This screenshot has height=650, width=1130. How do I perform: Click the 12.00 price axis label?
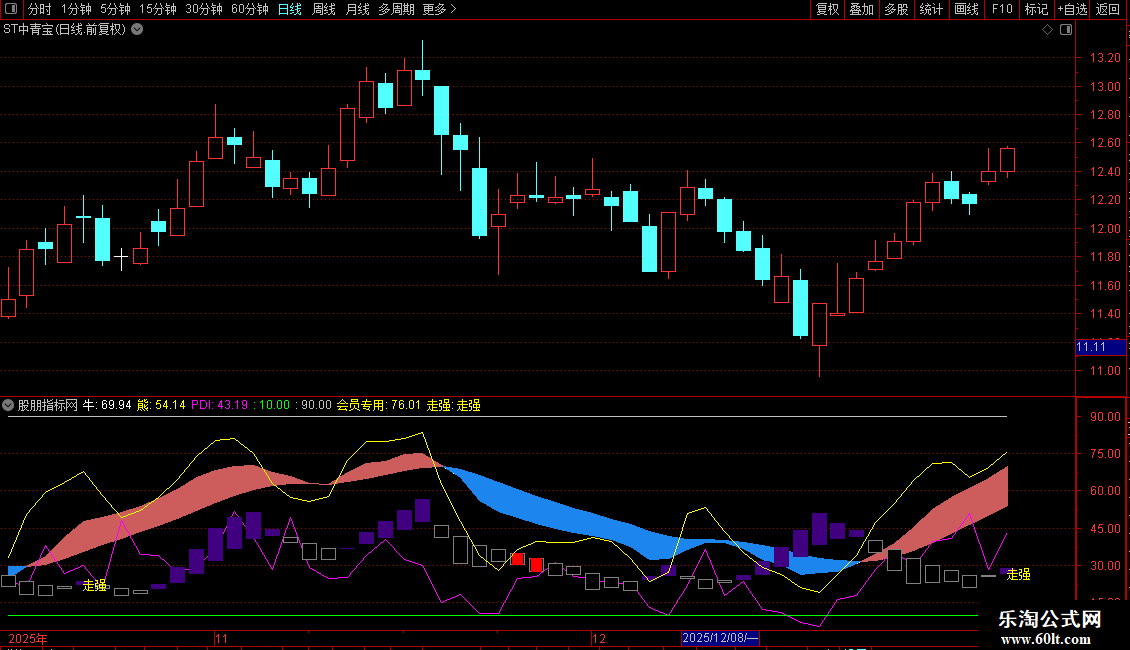[x=1105, y=228]
